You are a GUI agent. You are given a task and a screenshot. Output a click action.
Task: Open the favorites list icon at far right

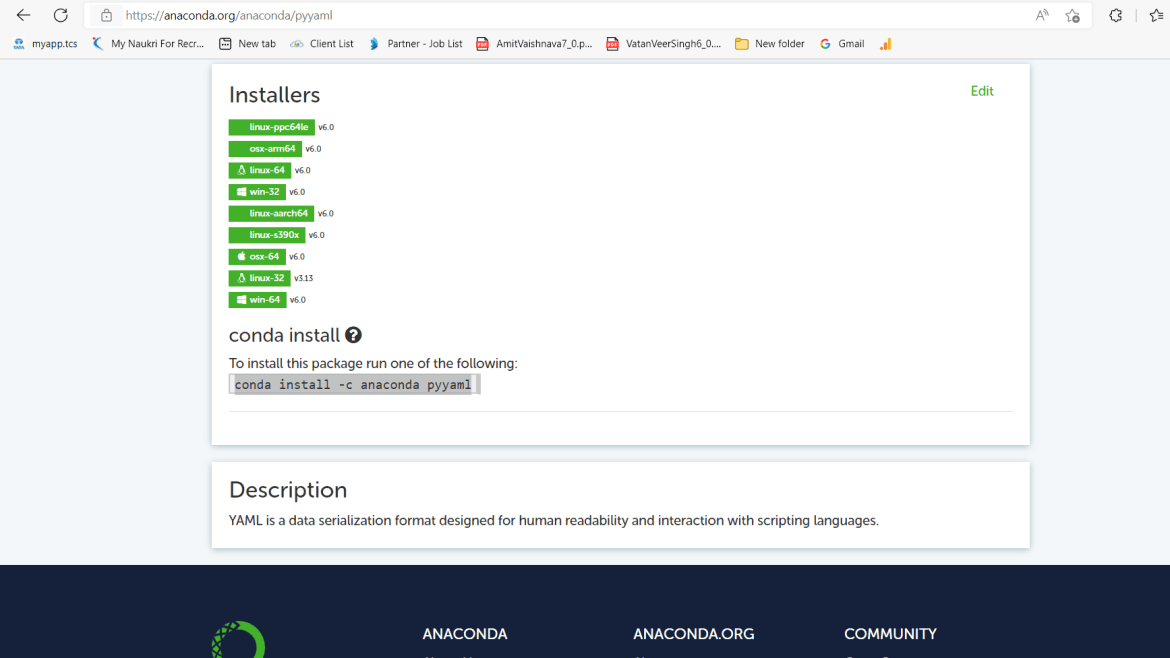click(1157, 15)
